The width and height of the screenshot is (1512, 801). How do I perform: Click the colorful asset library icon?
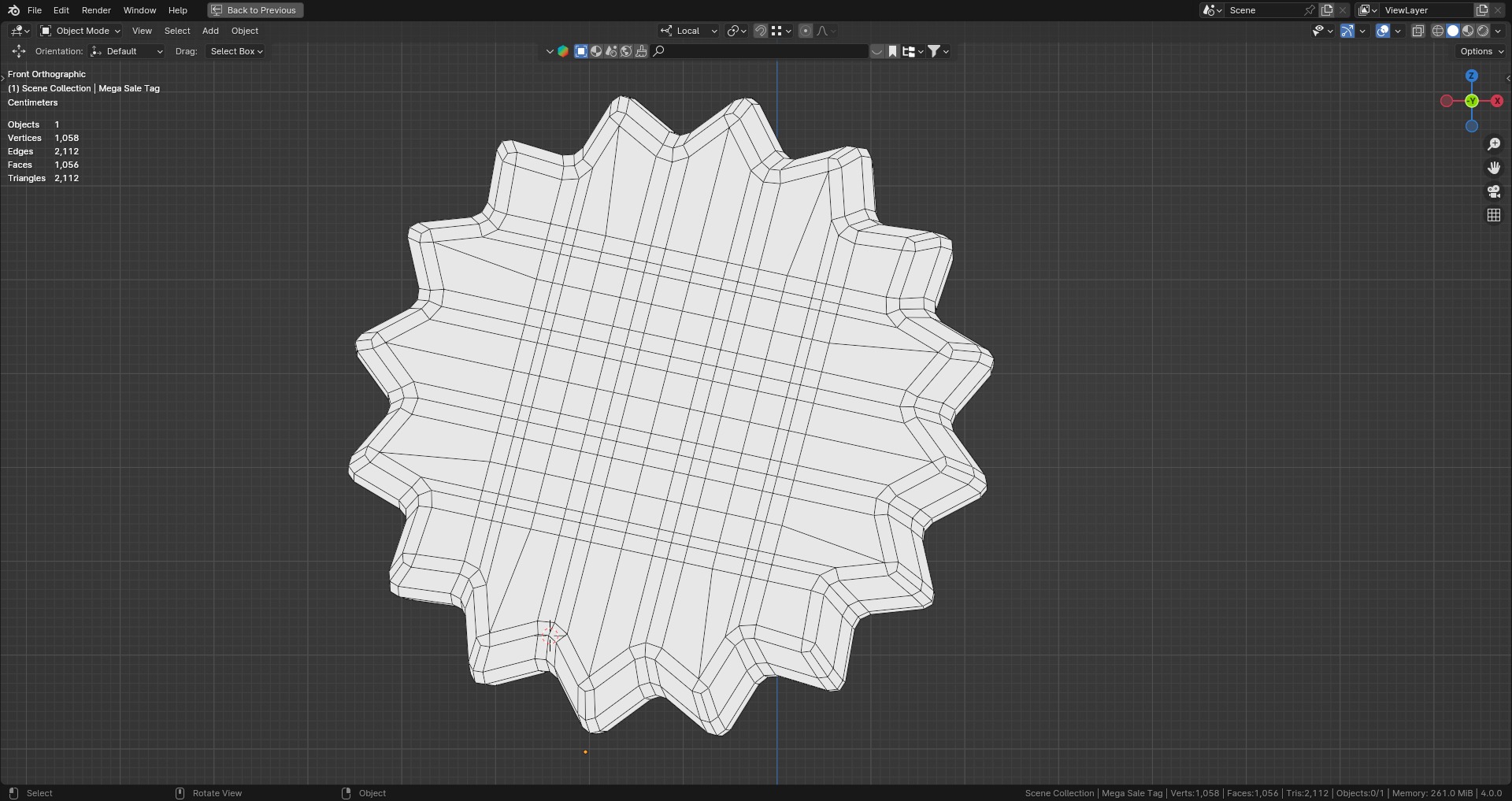(563, 51)
